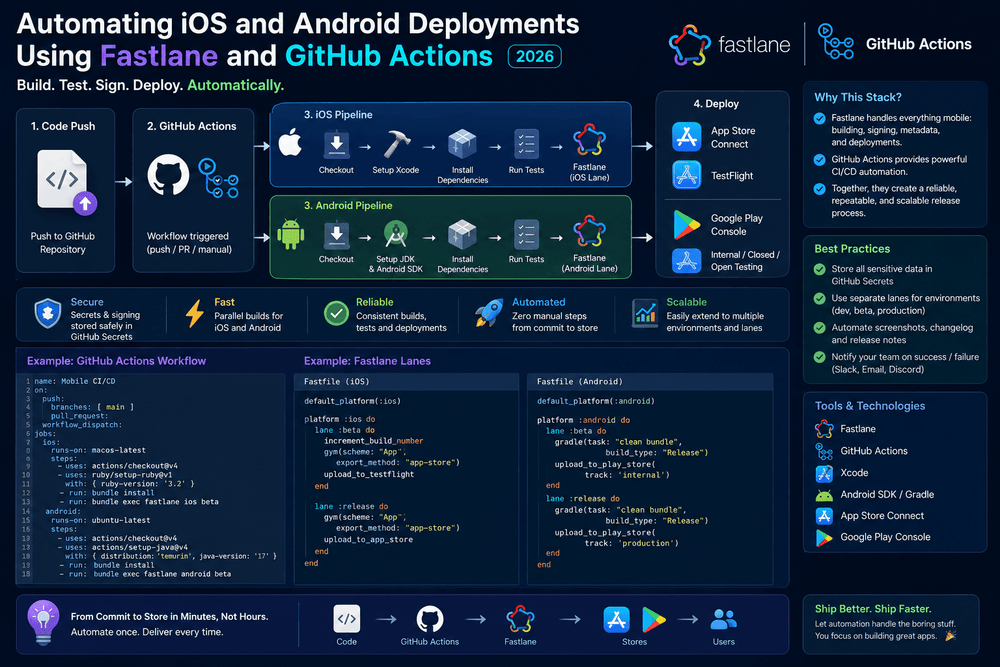Click Google Play Console icon in Tools list
Viewport: 1000px width, 667px height.
(x=824, y=538)
